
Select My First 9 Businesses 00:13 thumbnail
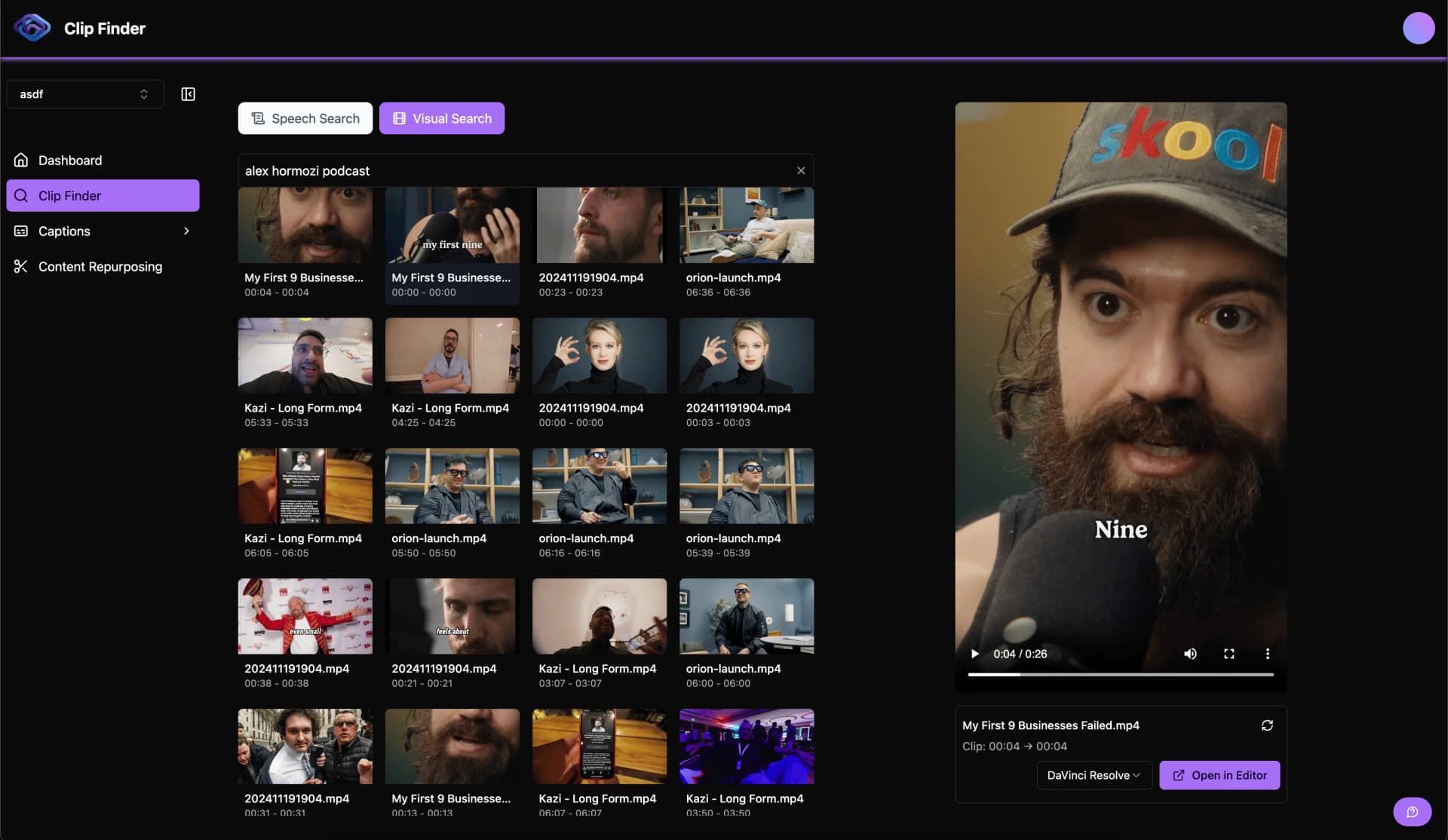tap(452, 746)
